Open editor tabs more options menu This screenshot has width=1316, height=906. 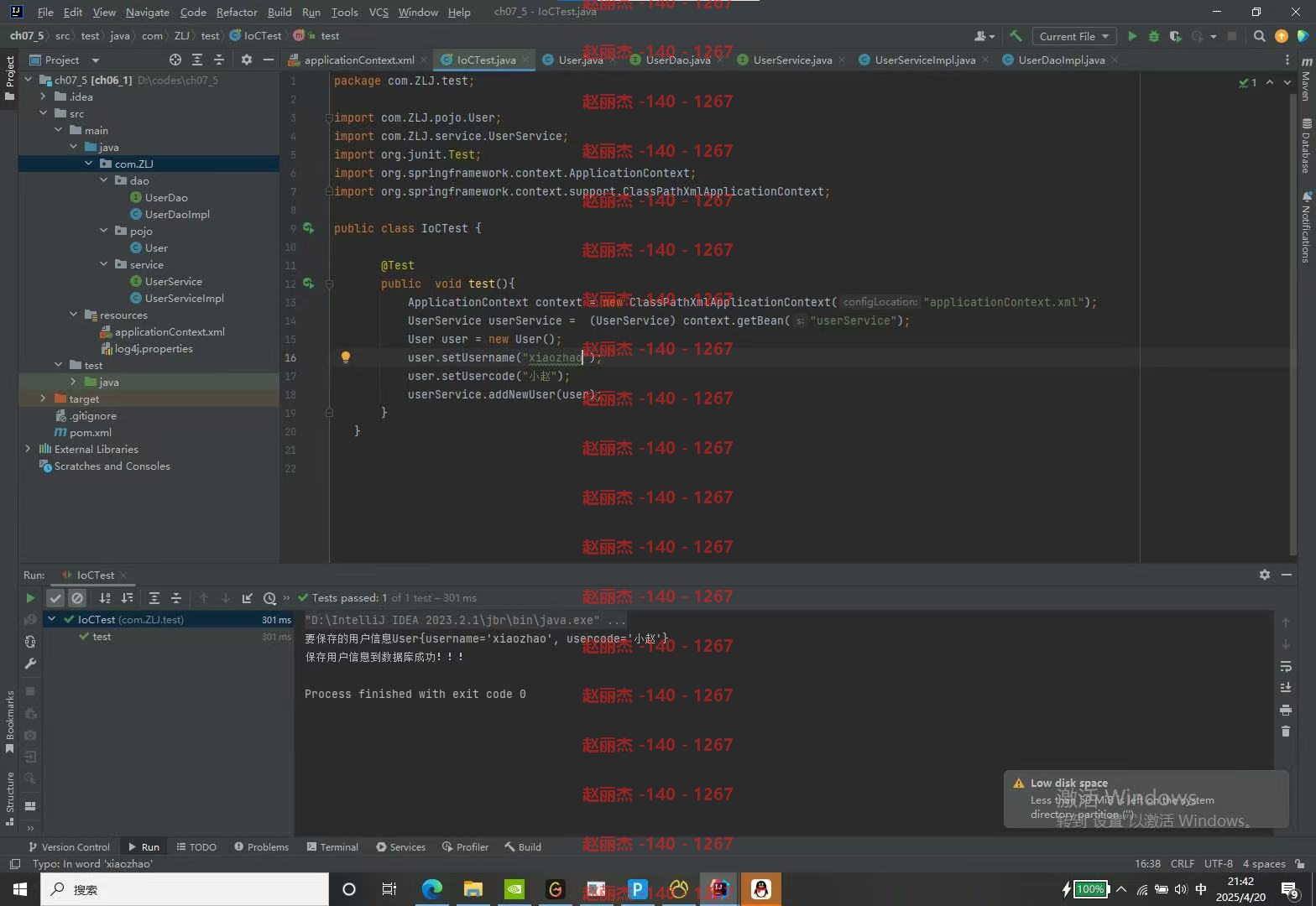tap(1287, 60)
